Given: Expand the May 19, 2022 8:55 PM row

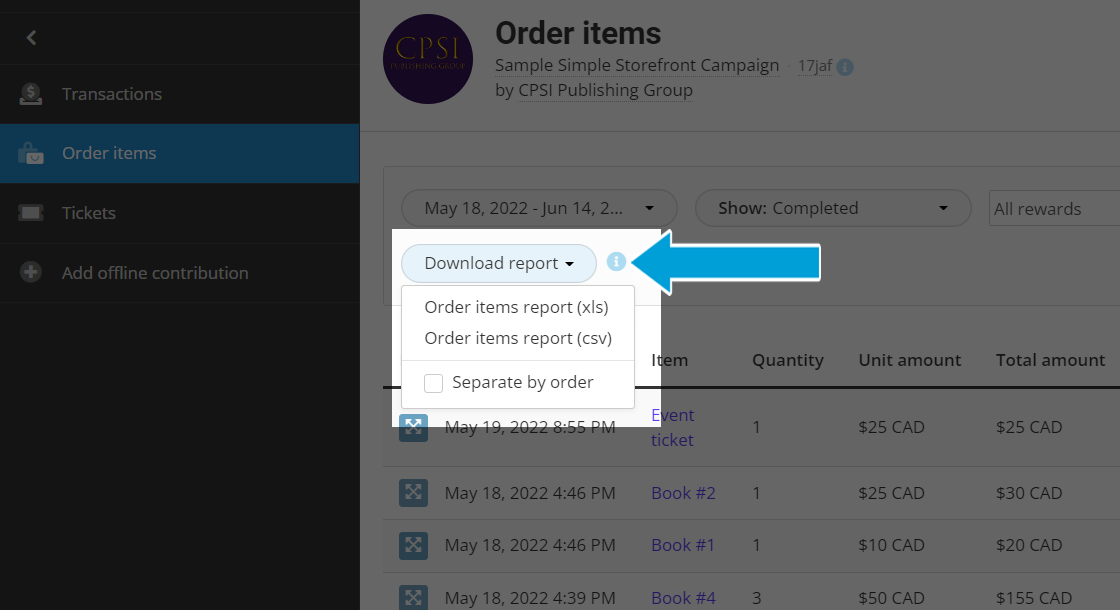Looking at the screenshot, I should click(413, 427).
